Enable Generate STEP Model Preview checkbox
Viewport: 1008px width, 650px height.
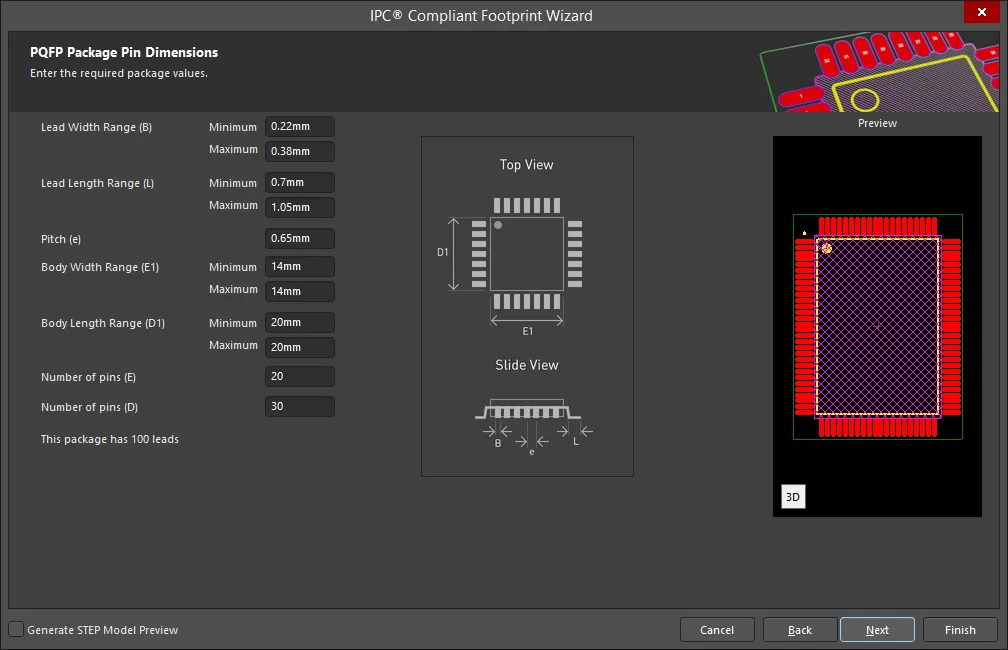16,629
